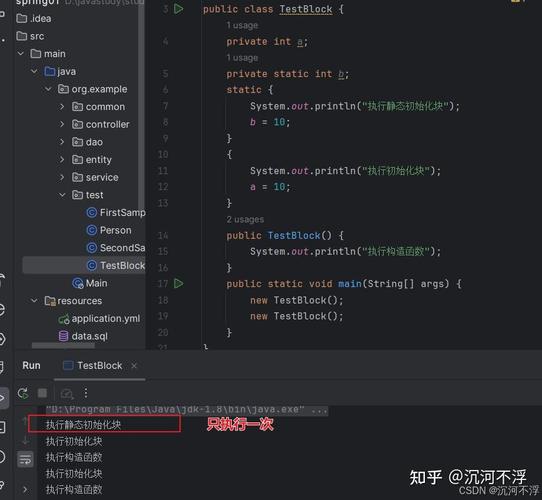Collapse the test package

(x=62, y=195)
